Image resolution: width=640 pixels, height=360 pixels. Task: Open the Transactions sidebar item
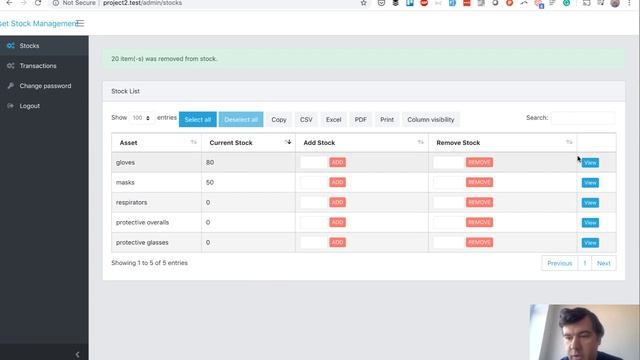pyautogui.click(x=44, y=66)
